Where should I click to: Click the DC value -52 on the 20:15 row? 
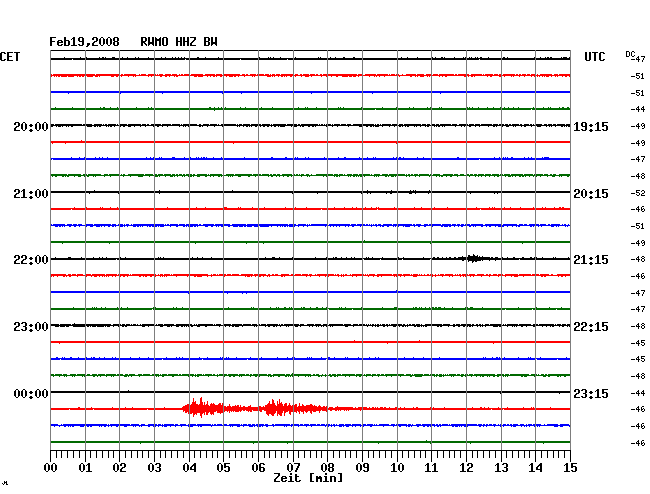pyautogui.click(x=638, y=193)
